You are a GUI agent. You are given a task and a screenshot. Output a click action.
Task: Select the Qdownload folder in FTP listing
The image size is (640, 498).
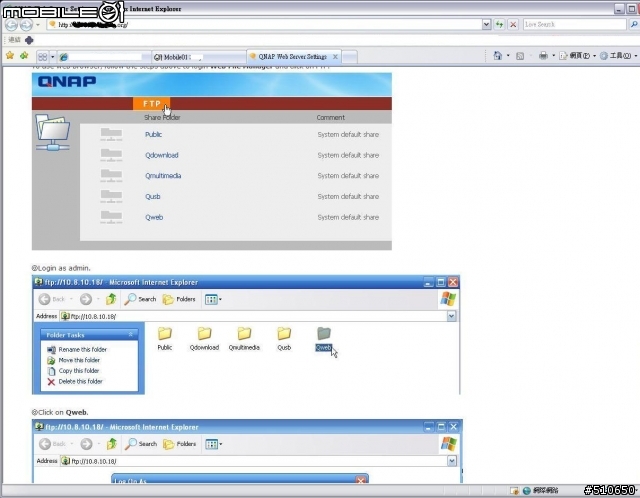tap(204, 338)
